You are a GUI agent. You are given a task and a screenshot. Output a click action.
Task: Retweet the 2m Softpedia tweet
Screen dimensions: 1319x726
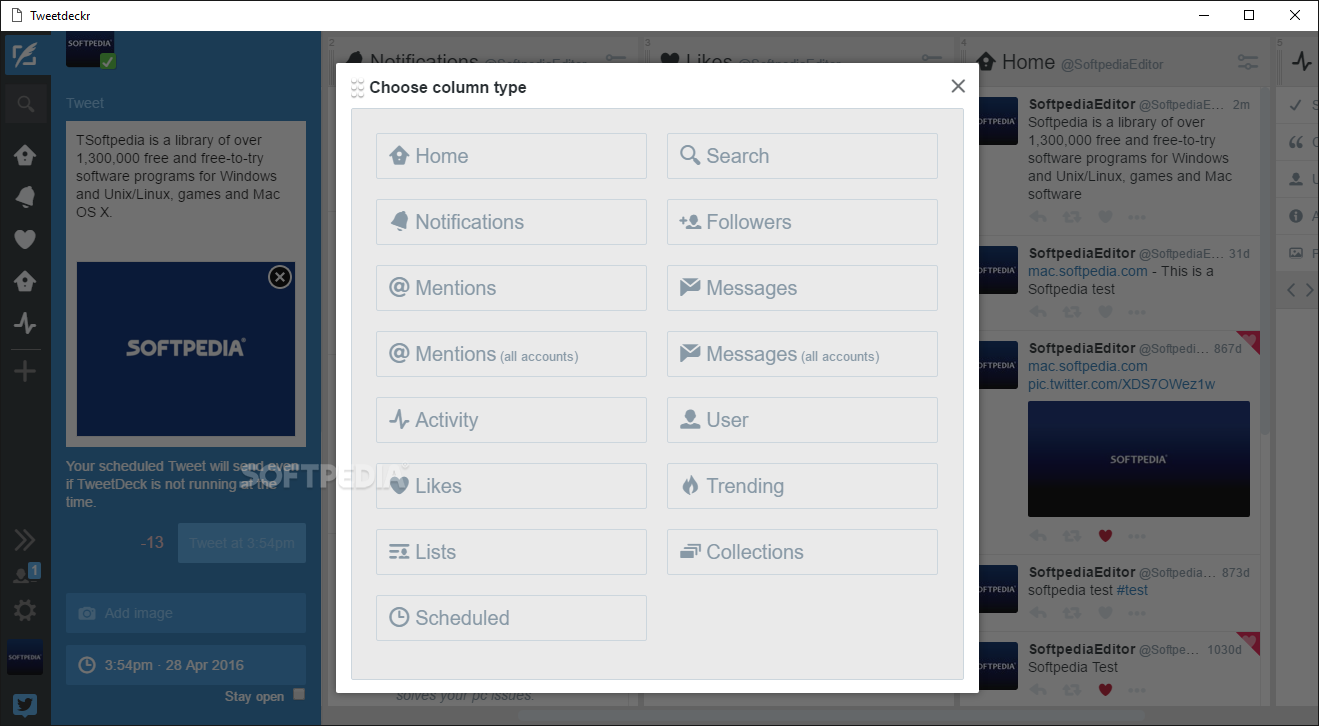pyautogui.click(x=1071, y=217)
